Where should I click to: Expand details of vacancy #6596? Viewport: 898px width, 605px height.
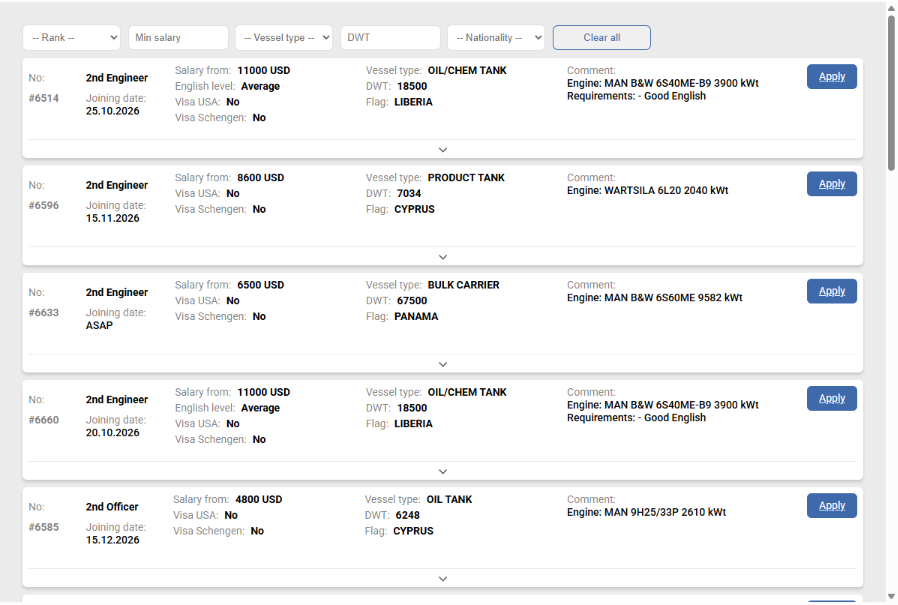pos(443,257)
